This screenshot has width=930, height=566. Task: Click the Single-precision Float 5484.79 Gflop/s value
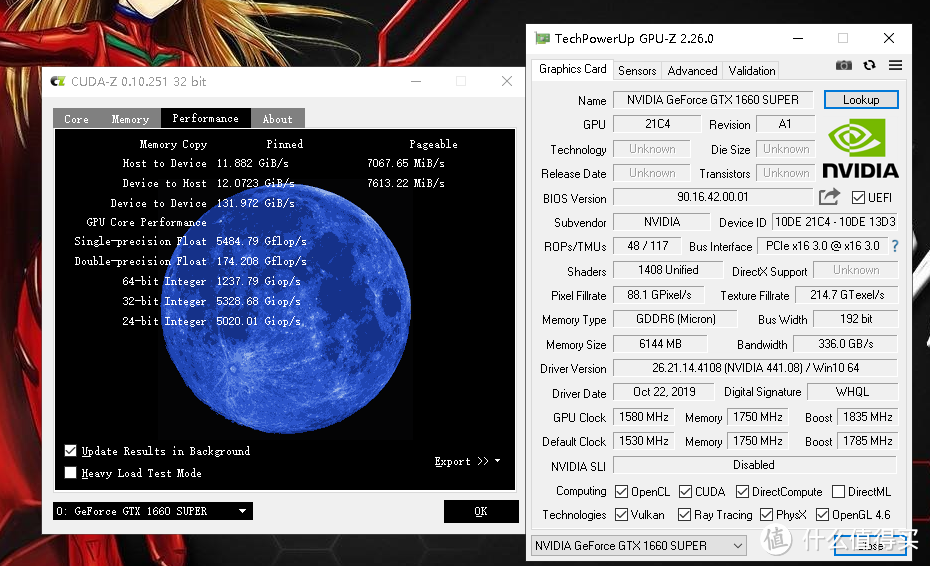[261, 241]
